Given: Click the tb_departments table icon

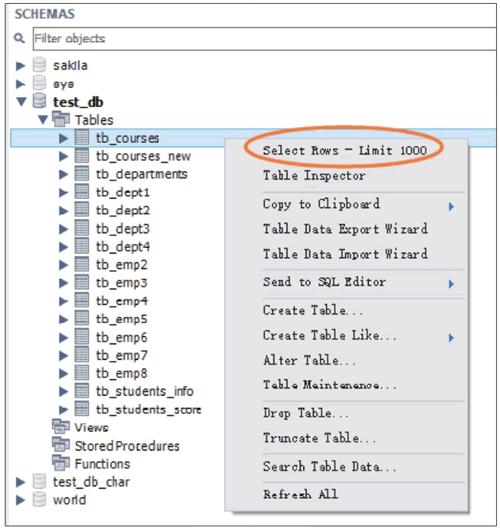Looking at the screenshot, I should 82,174.
